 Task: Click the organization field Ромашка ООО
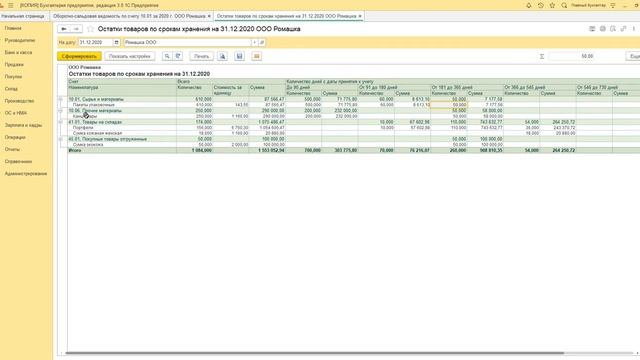tap(187, 42)
